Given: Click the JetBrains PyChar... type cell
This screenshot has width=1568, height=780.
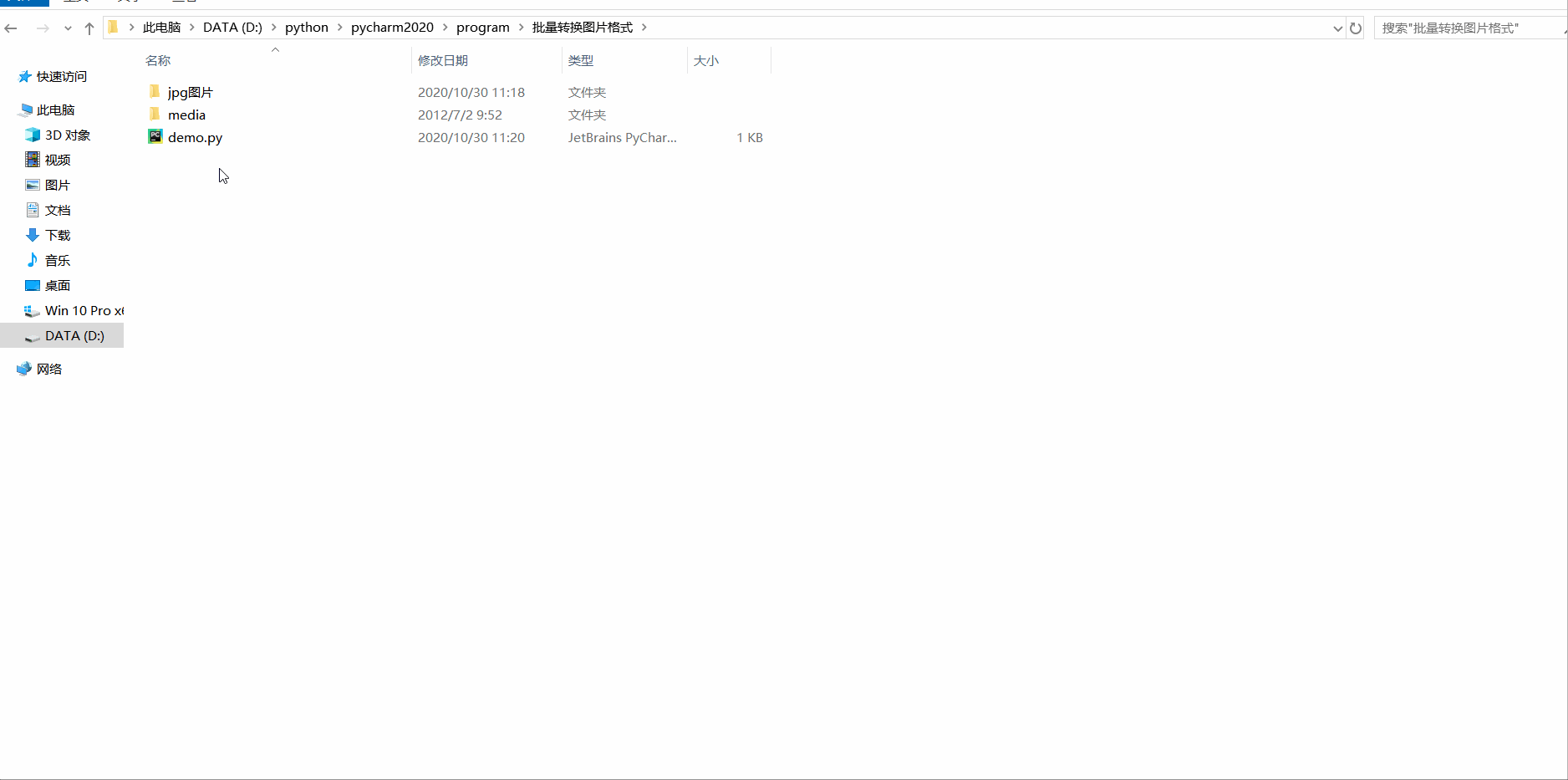Looking at the screenshot, I should [x=623, y=137].
